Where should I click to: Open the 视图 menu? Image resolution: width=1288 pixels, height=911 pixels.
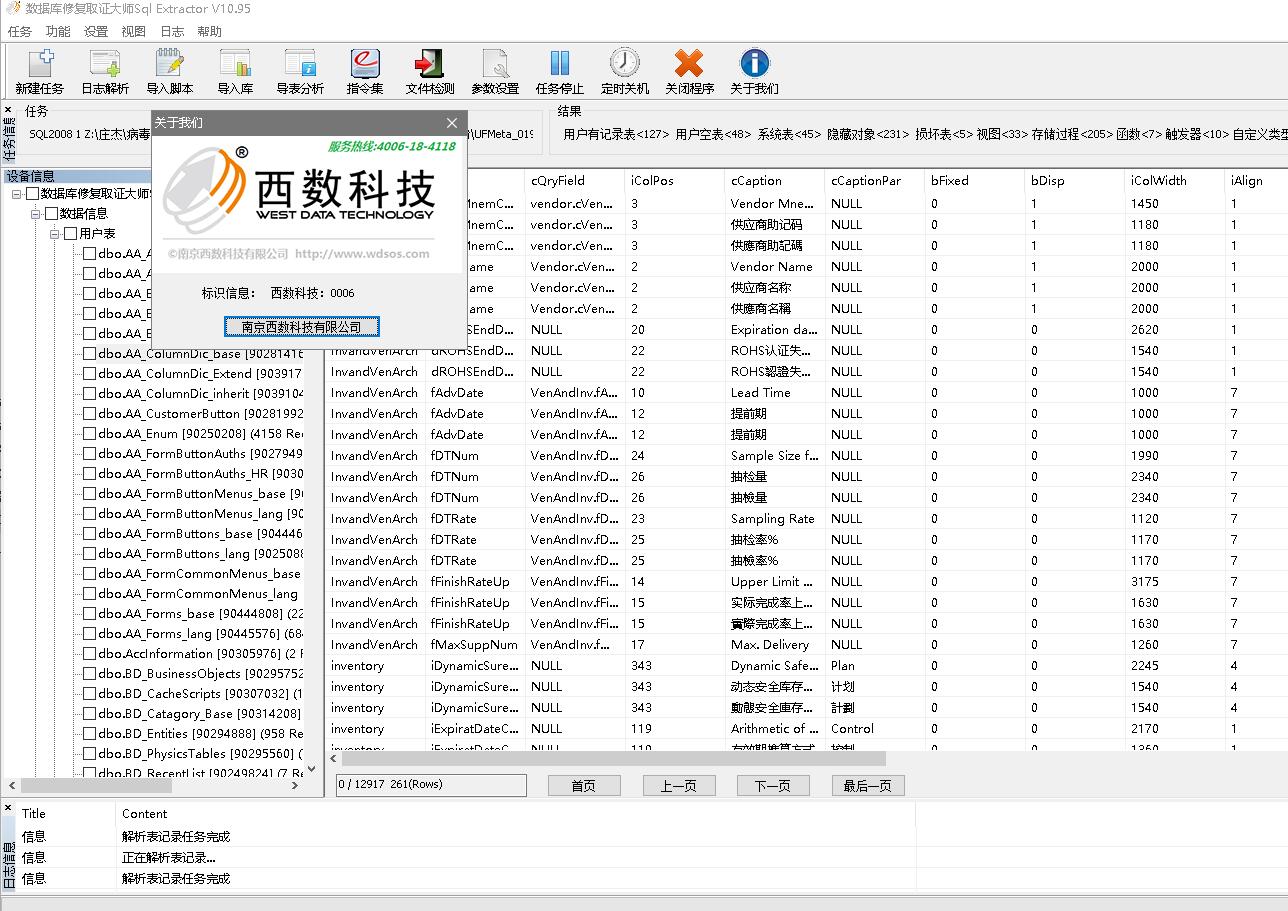[x=134, y=31]
